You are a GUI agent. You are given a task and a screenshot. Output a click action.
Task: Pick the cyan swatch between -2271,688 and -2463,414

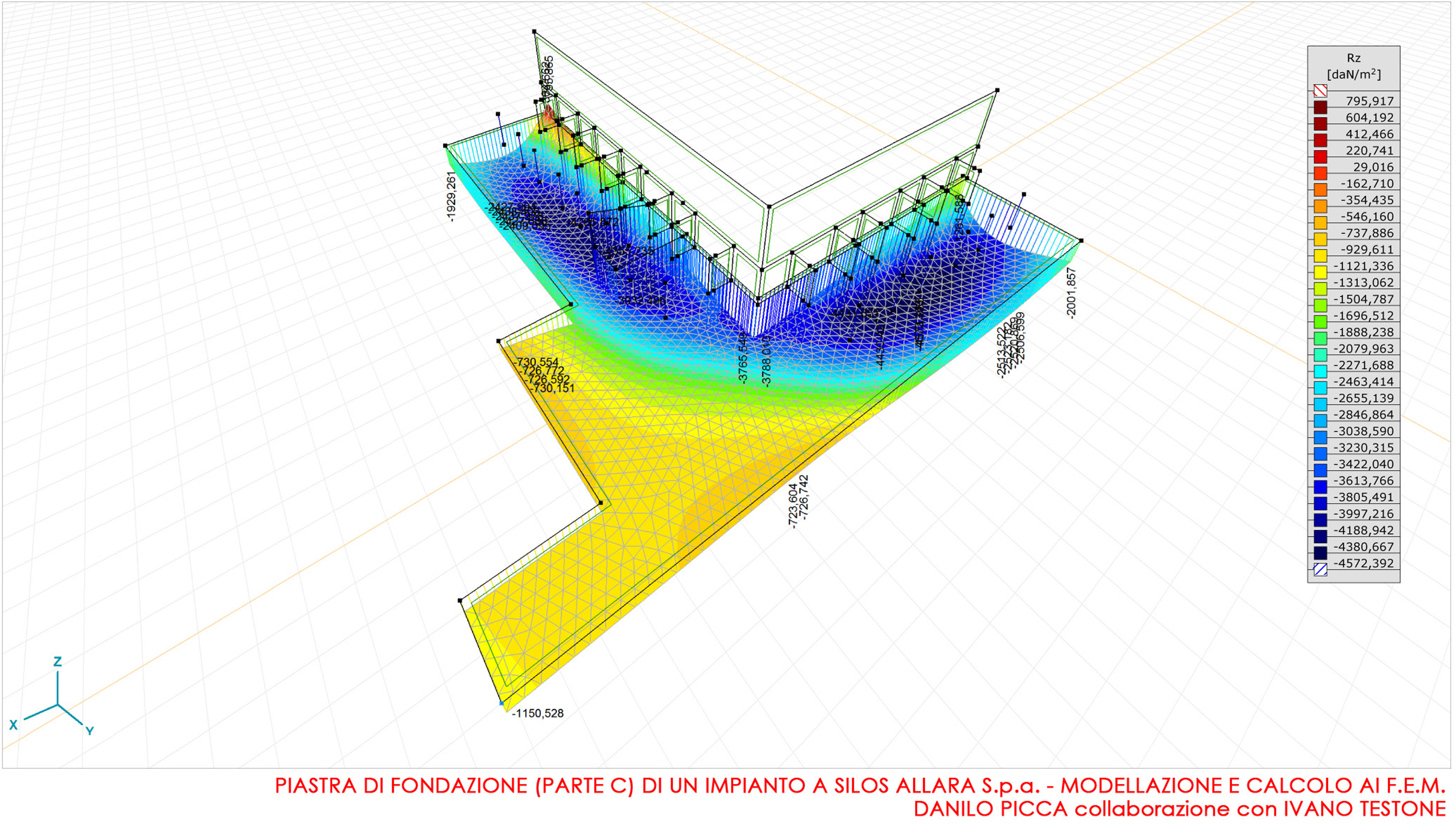point(1320,371)
